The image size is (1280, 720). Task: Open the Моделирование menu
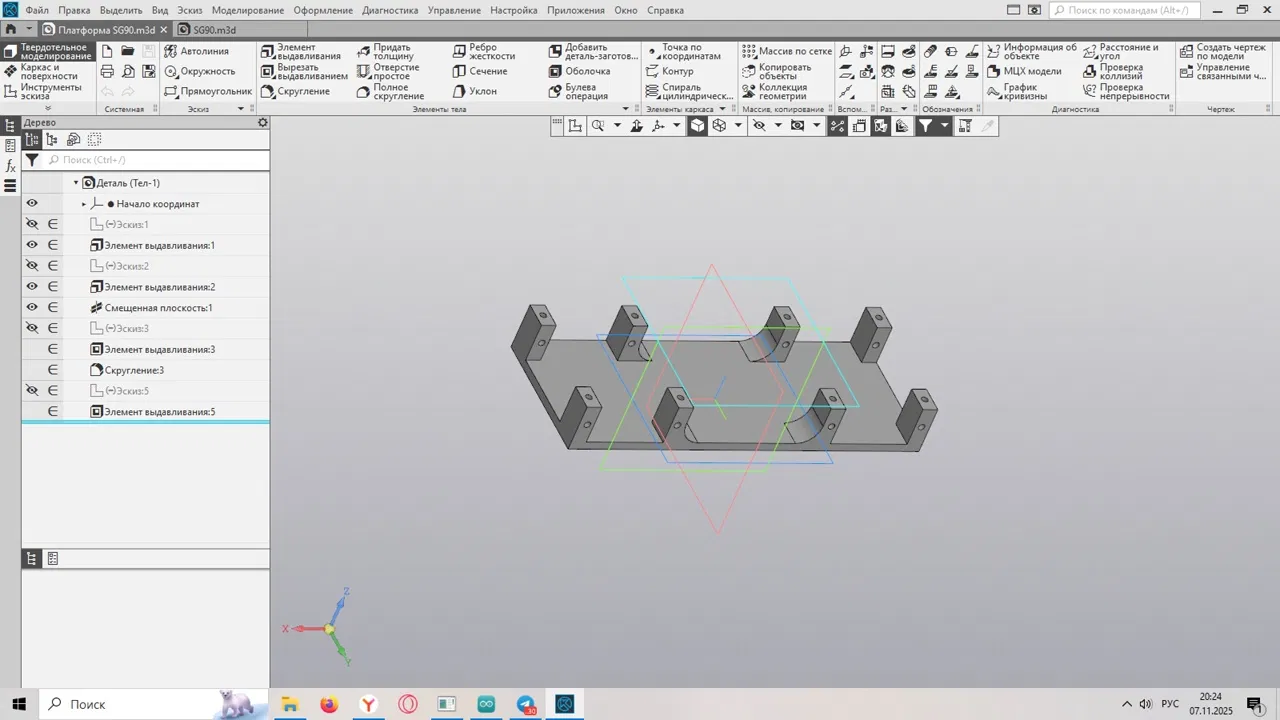click(x=247, y=10)
